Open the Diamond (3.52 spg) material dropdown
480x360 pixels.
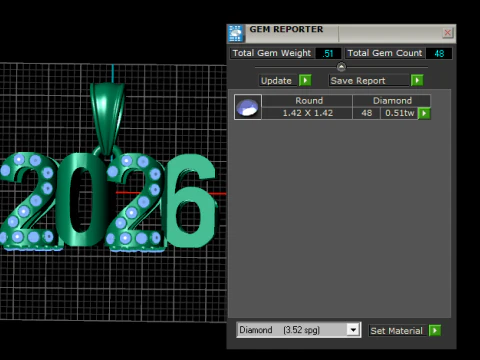pyautogui.click(x=353, y=330)
